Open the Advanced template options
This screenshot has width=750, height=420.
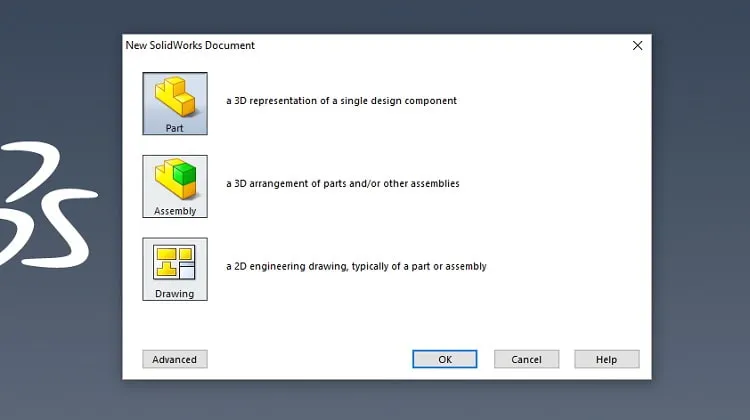point(175,359)
